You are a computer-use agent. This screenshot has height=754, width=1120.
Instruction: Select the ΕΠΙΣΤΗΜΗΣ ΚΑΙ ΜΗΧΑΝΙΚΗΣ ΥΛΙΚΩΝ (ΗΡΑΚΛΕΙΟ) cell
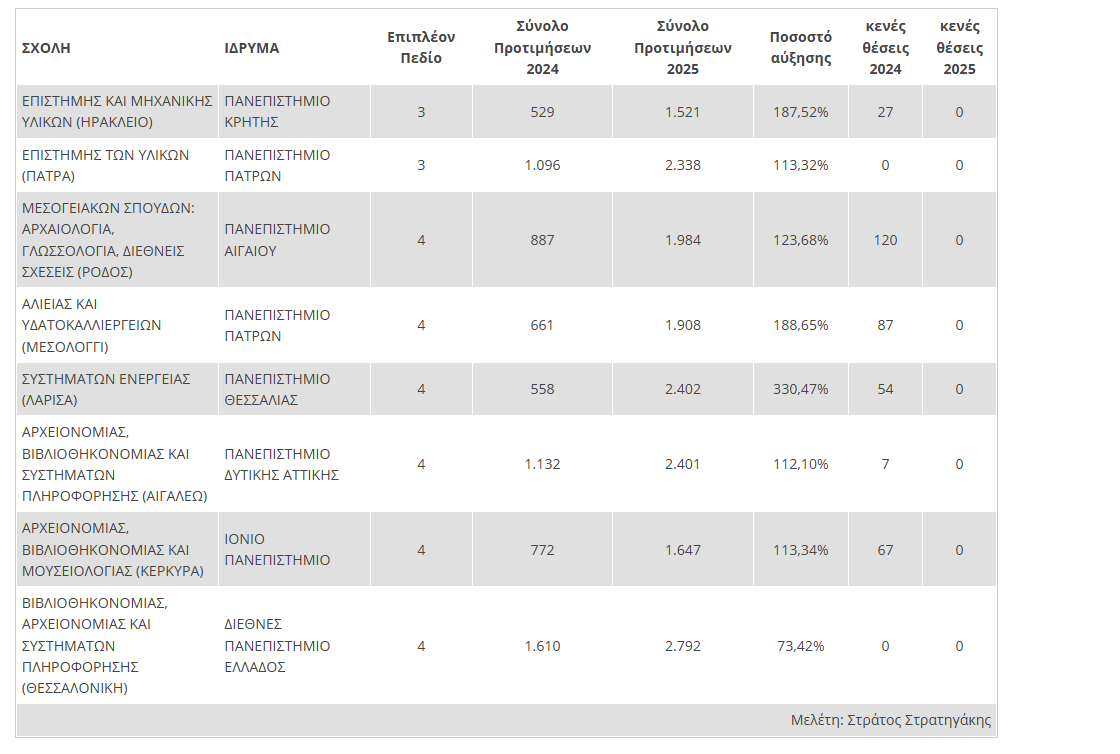coord(118,112)
